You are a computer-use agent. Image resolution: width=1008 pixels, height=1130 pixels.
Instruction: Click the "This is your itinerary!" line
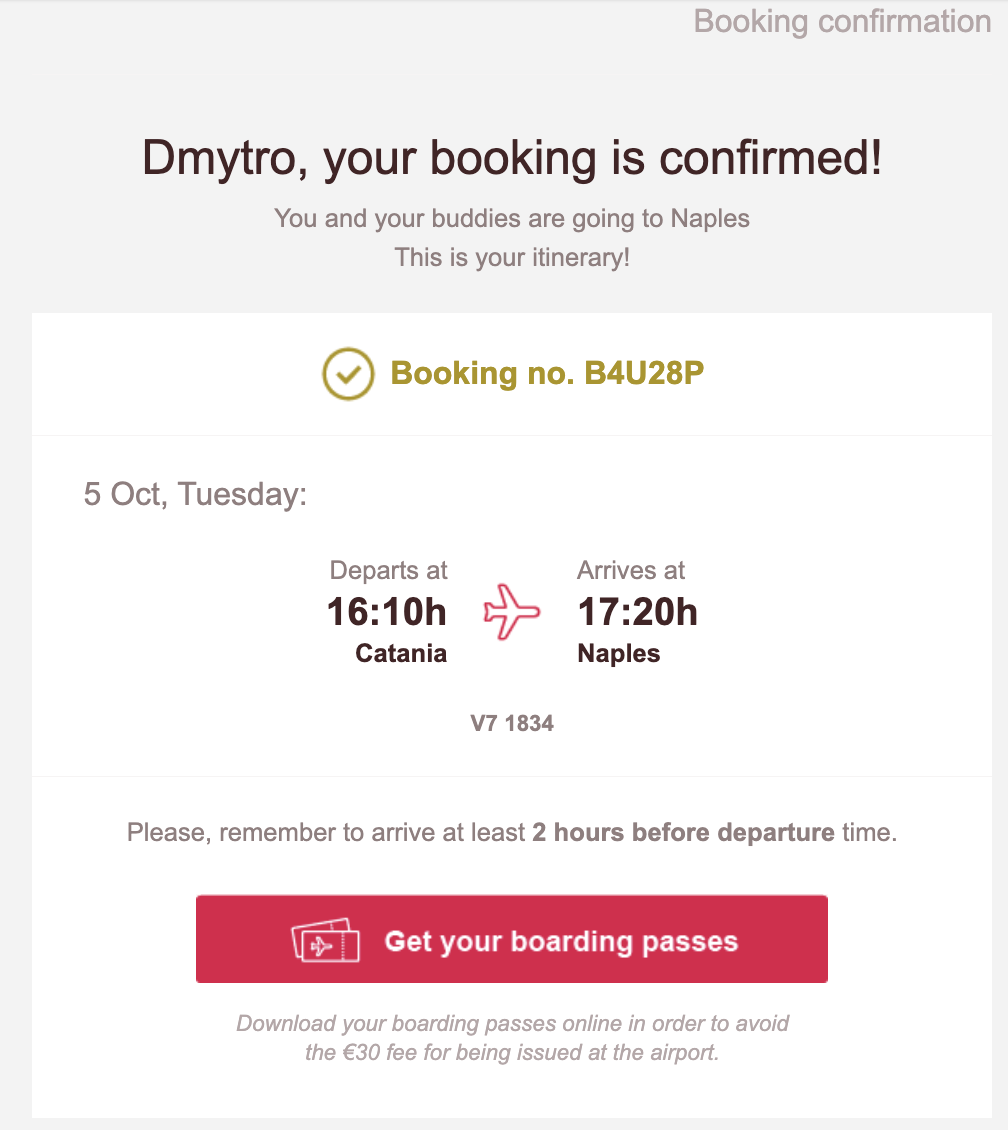click(512, 257)
